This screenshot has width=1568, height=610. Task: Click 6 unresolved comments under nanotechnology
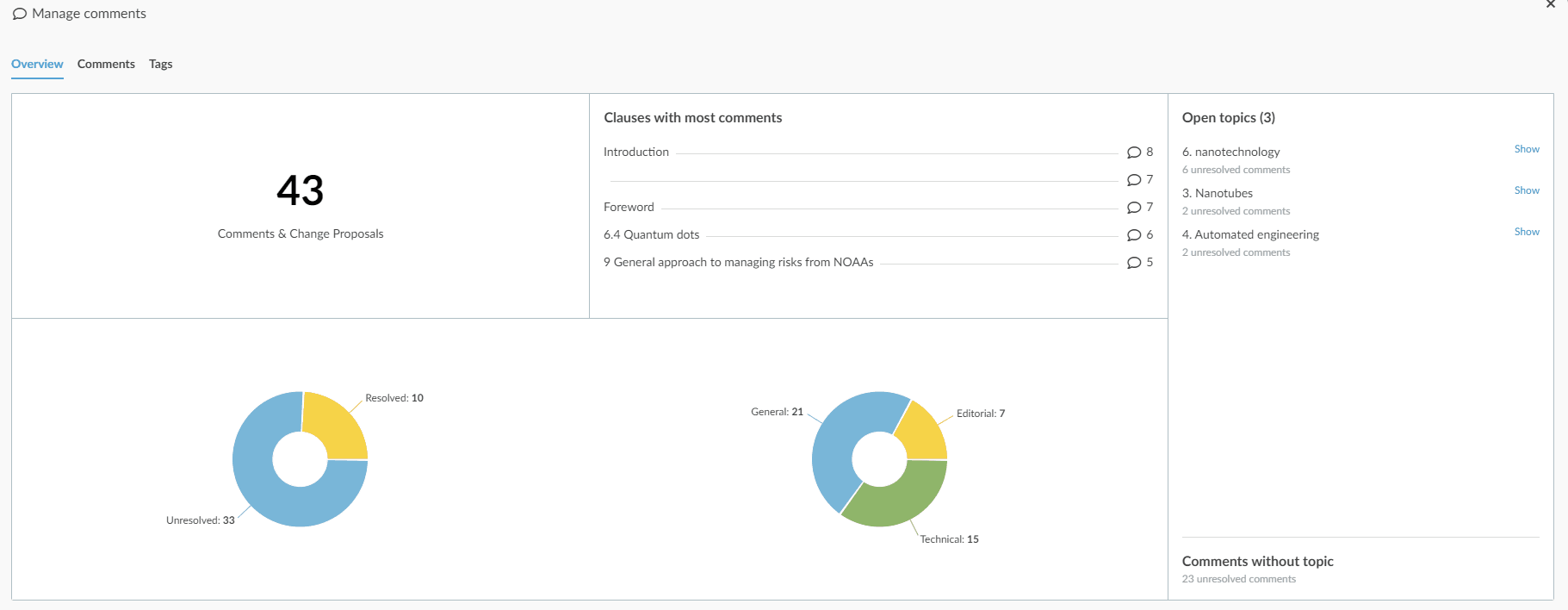click(1236, 170)
